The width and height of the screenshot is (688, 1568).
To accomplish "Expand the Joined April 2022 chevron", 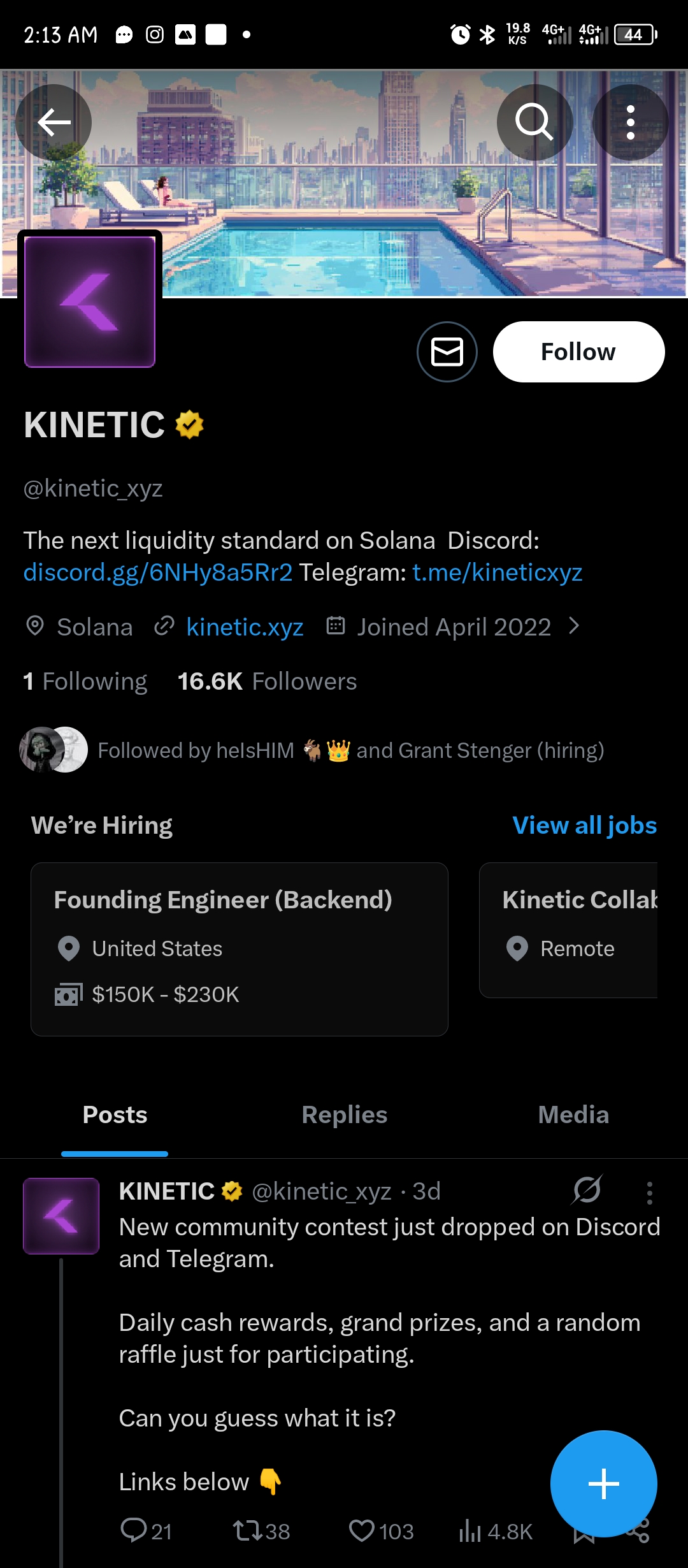I will (574, 627).
